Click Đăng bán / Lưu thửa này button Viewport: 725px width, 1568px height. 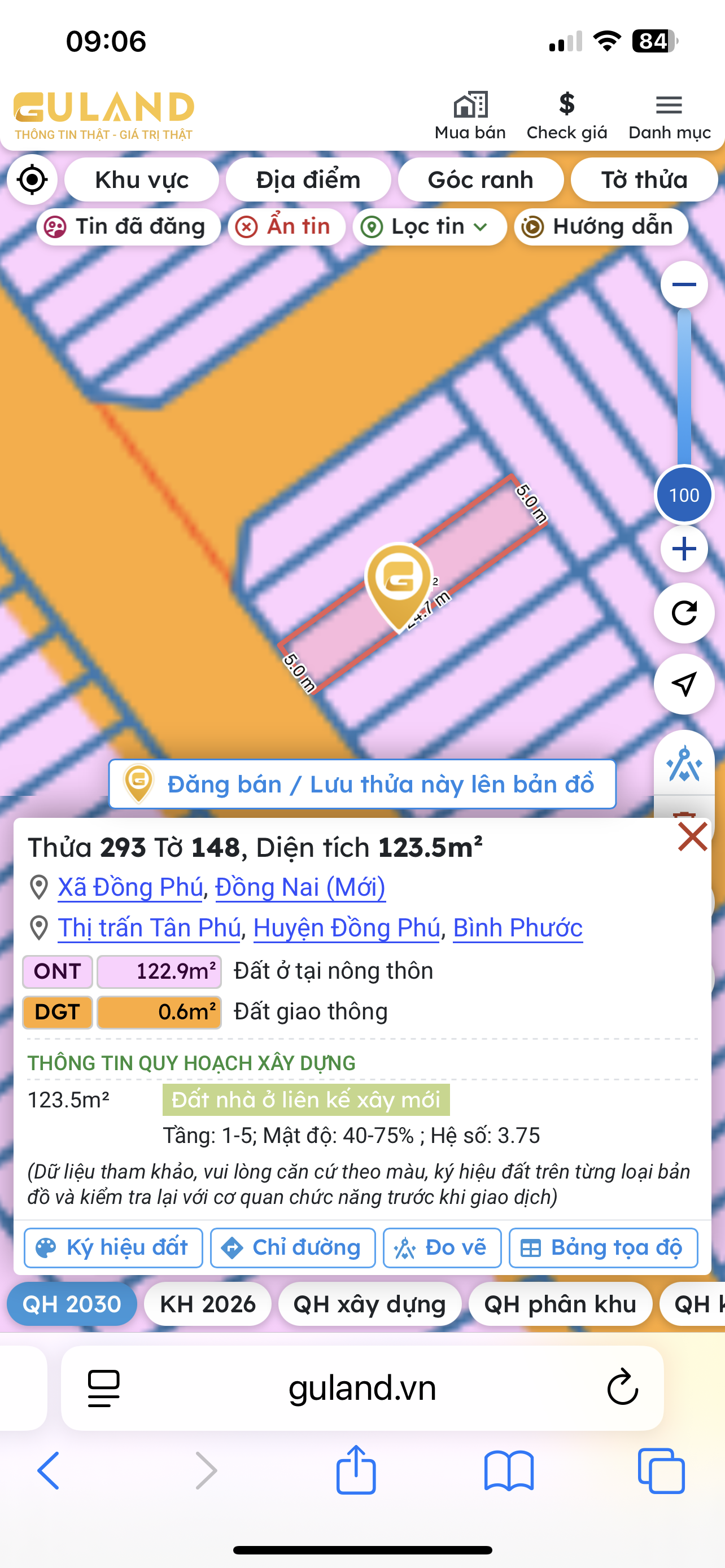click(362, 784)
